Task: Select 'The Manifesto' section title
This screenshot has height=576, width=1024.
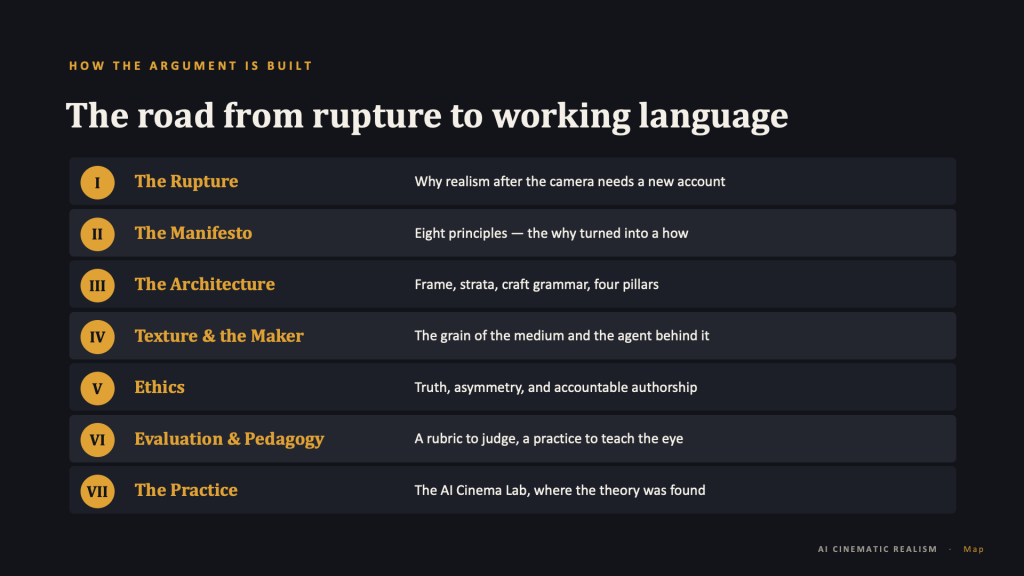Action: coord(193,232)
